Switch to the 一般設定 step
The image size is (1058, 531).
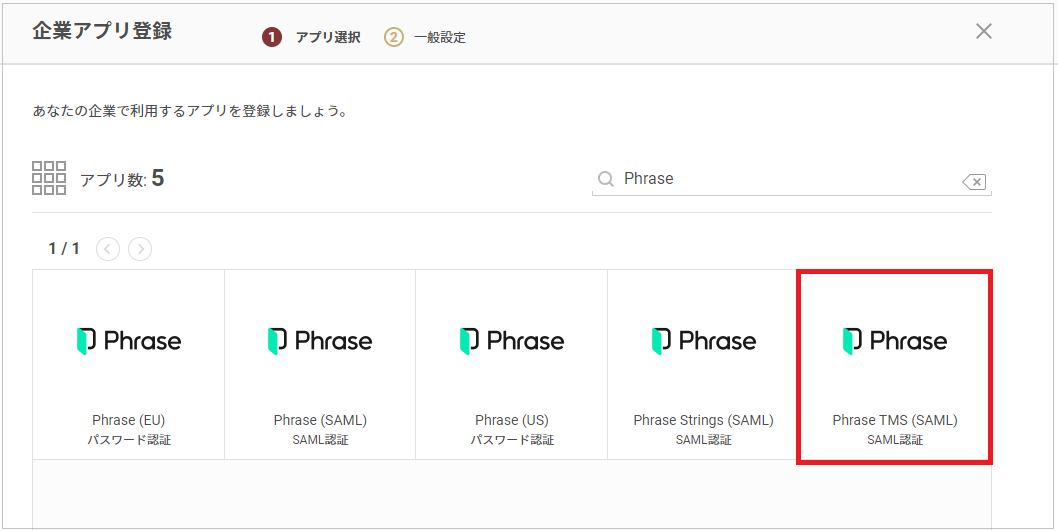point(440,38)
